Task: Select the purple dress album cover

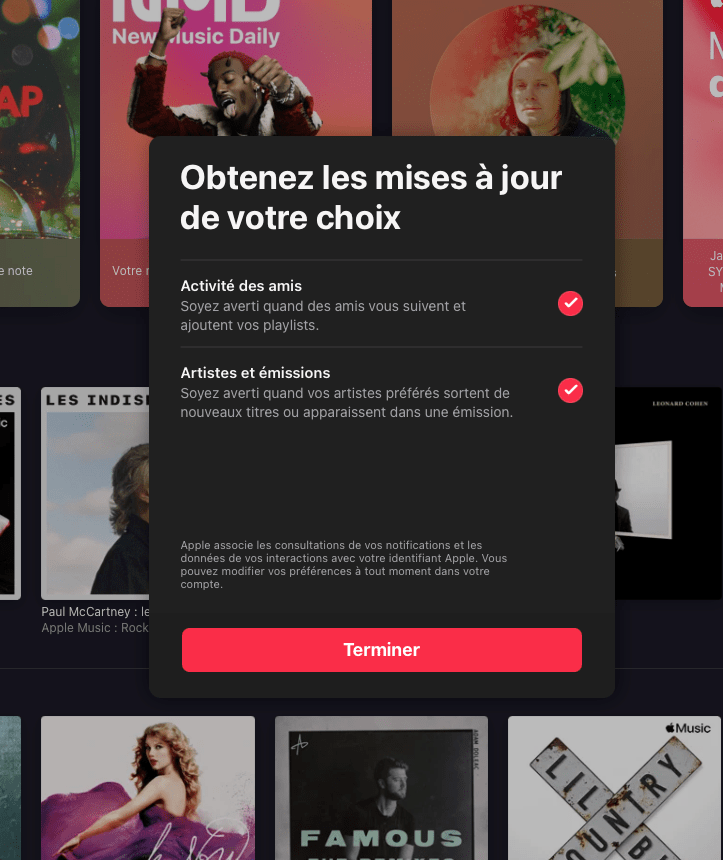Action: [148, 788]
